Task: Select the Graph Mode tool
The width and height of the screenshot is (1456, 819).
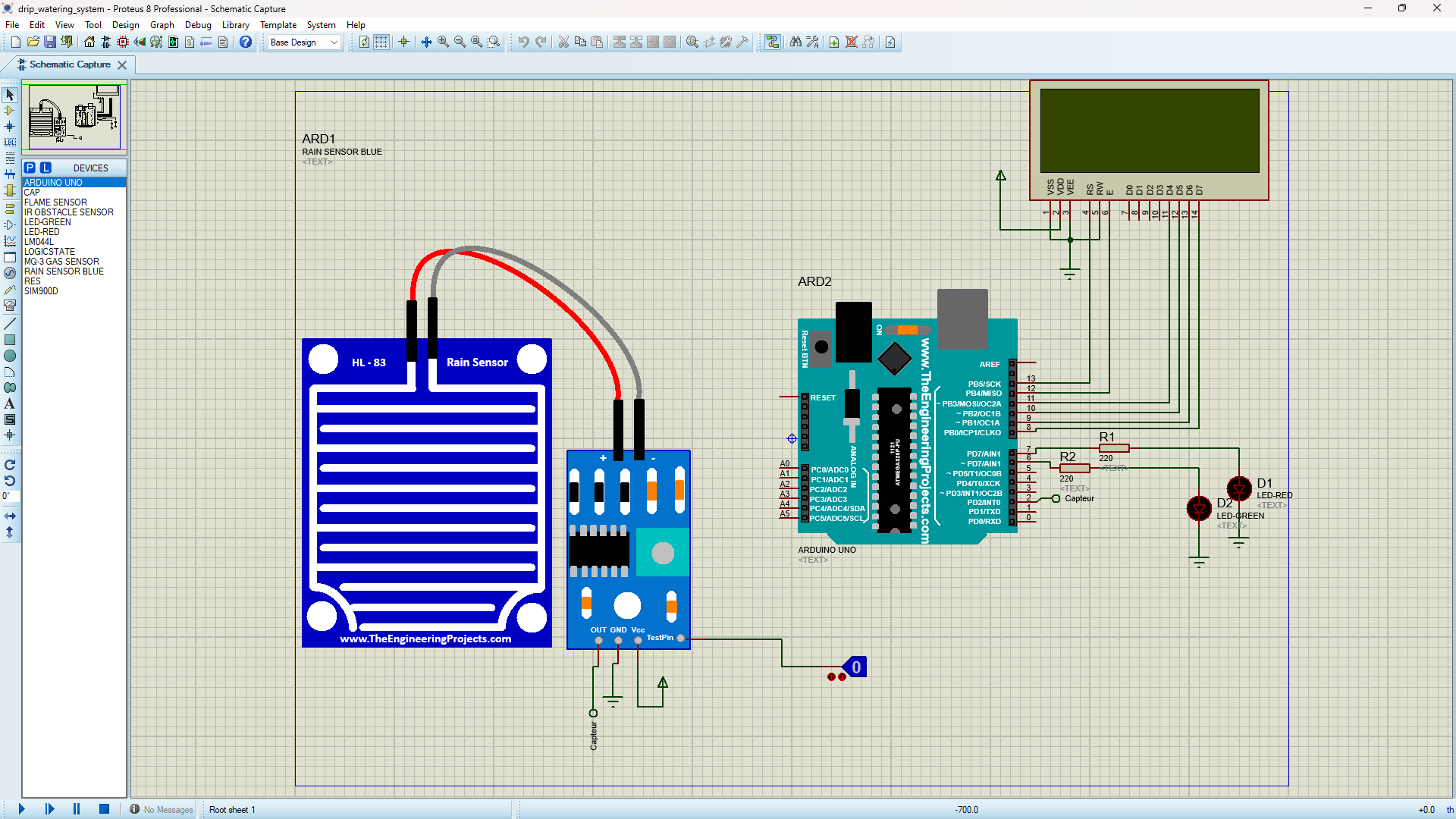Action: click(x=10, y=241)
